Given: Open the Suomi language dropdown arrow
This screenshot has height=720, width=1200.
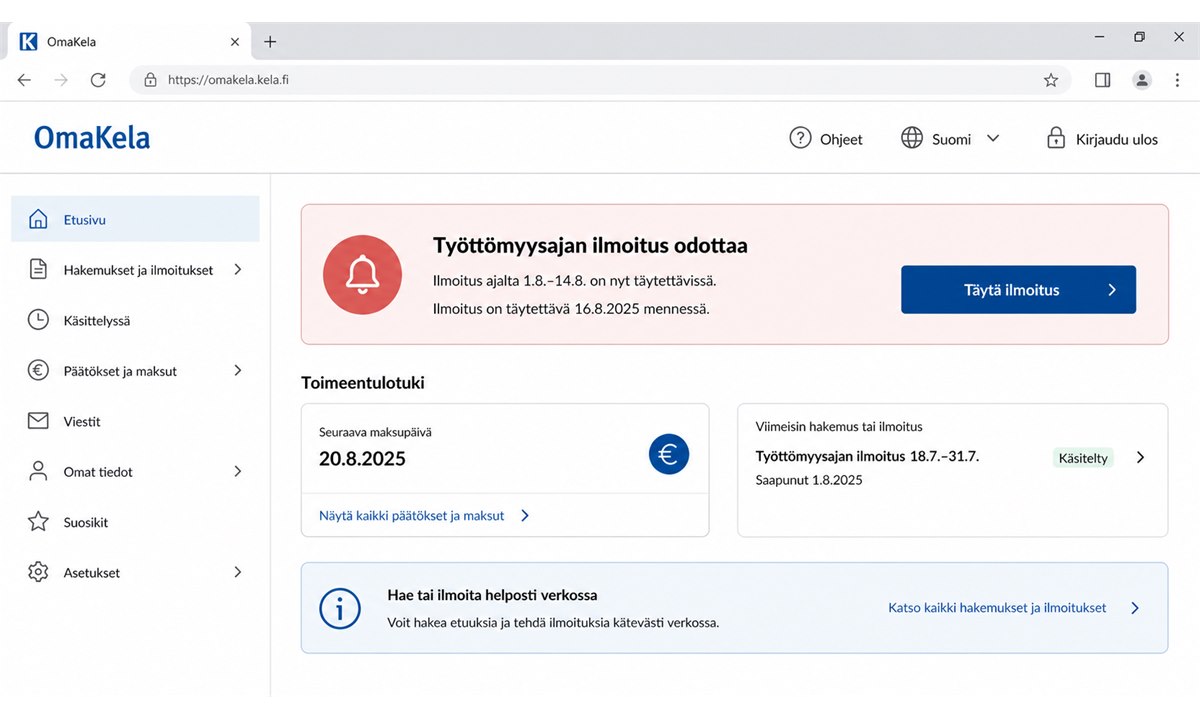Looking at the screenshot, I should tap(993, 138).
